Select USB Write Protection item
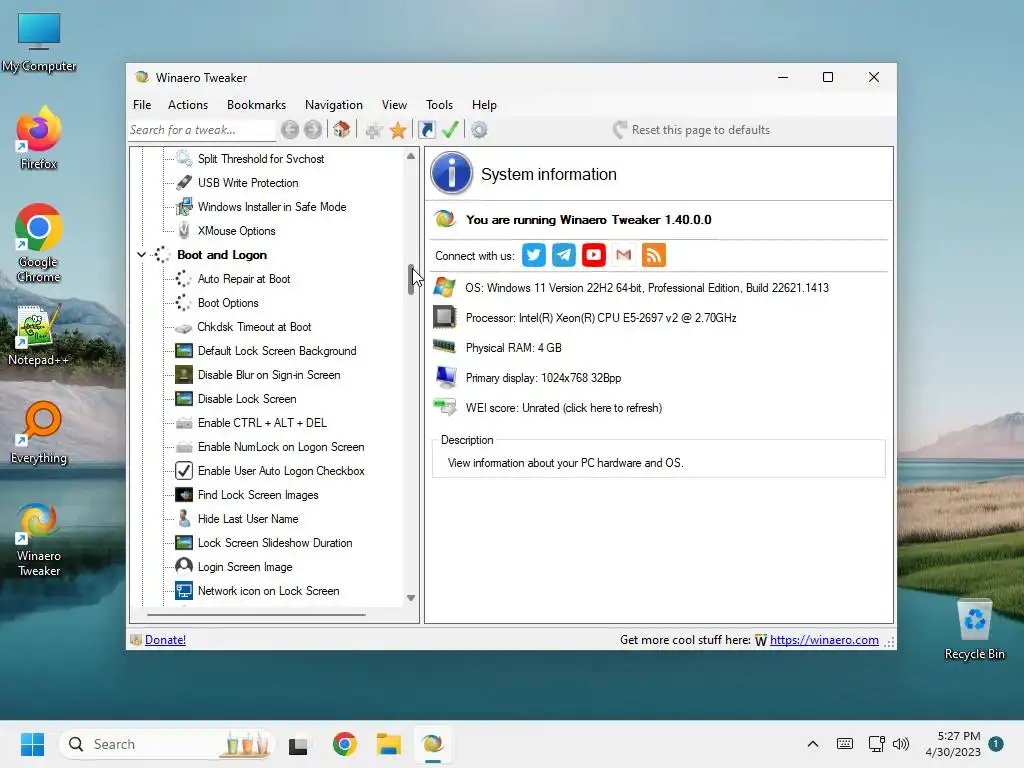The height and width of the screenshot is (768, 1024). [x=248, y=183]
